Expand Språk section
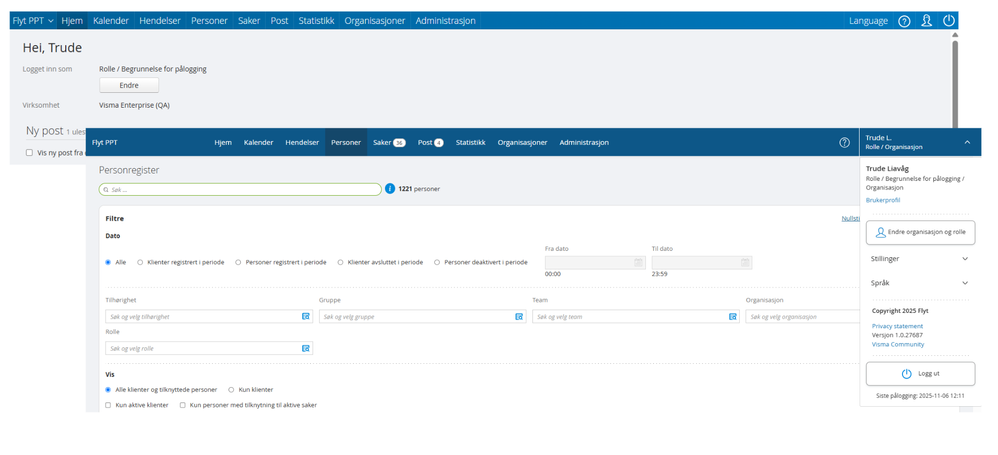 click(x=920, y=283)
